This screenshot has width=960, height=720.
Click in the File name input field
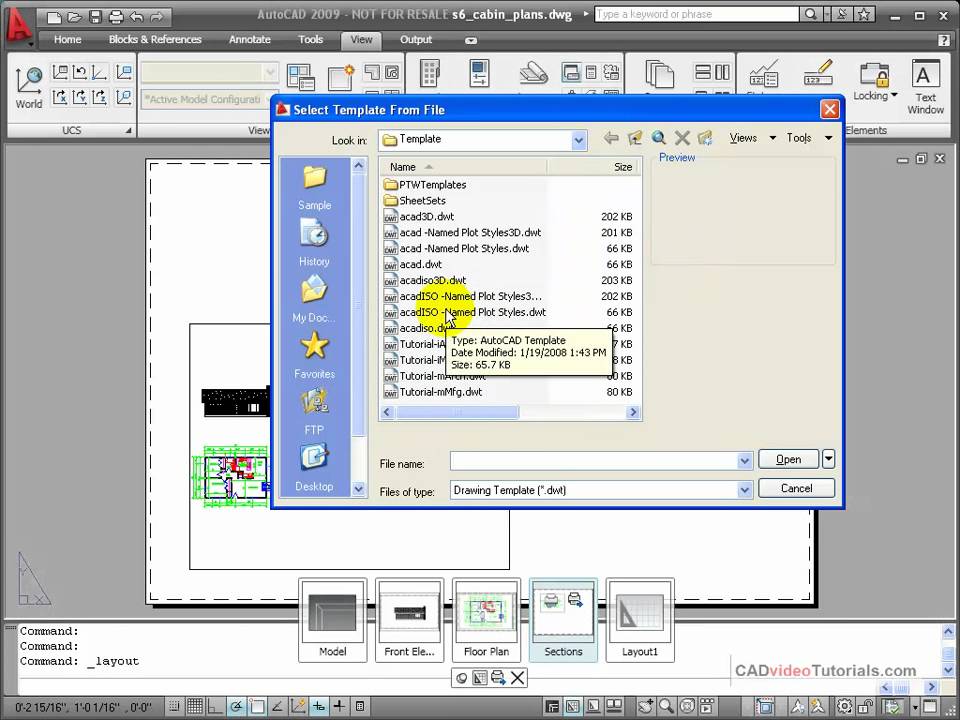(x=594, y=461)
